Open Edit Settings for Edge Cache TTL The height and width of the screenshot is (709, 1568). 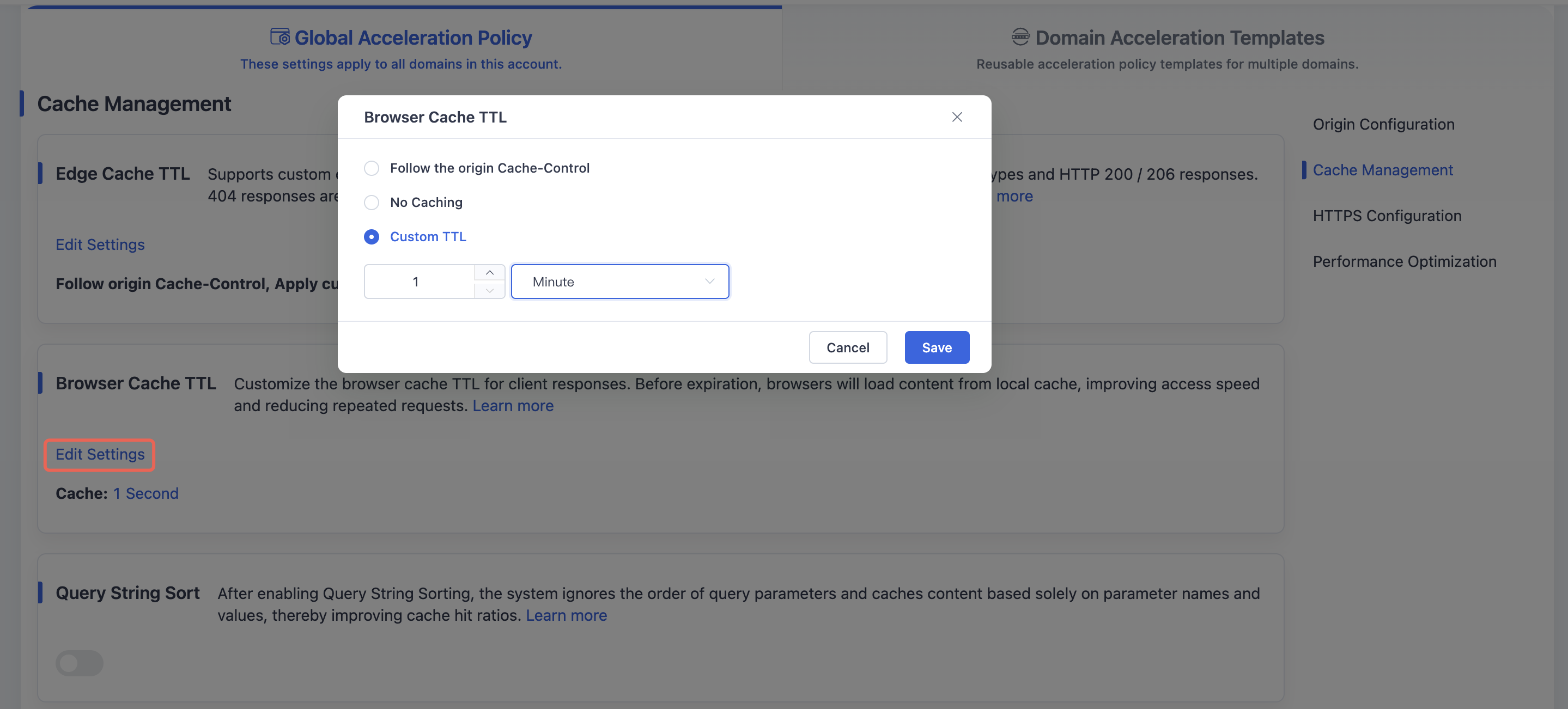click(100, 245)
